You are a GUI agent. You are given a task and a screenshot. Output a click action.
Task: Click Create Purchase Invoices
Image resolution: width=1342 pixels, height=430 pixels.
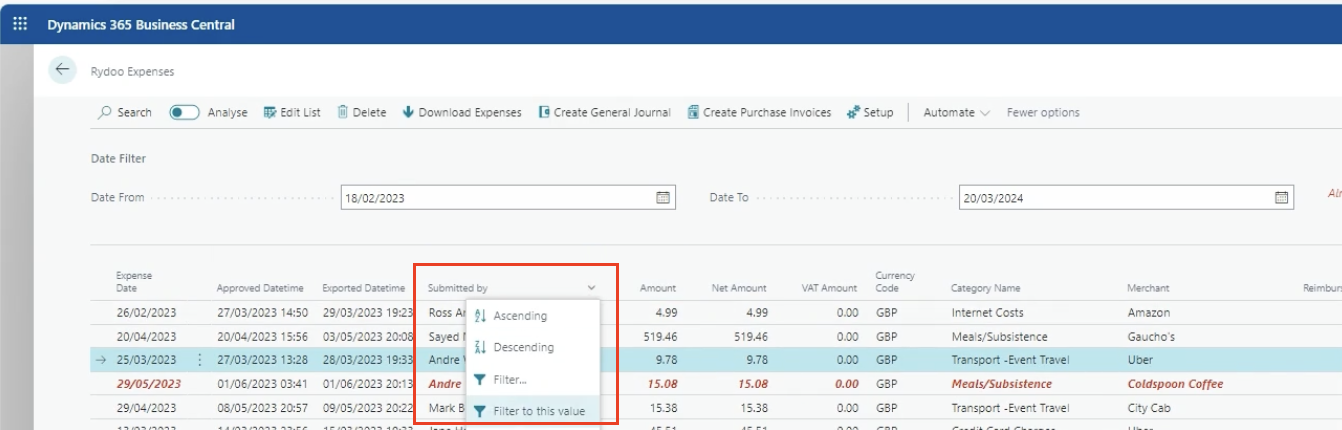tap(759, 112)
